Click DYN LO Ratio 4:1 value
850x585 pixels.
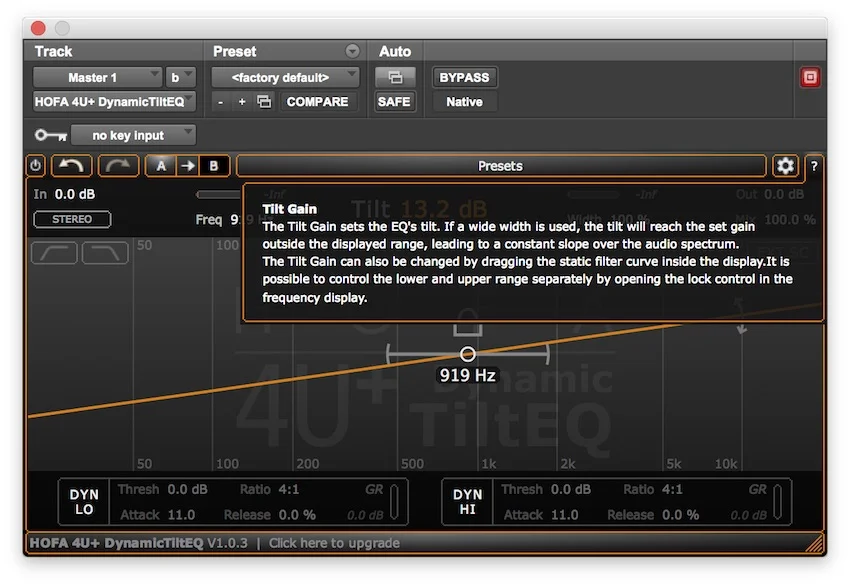288,490
